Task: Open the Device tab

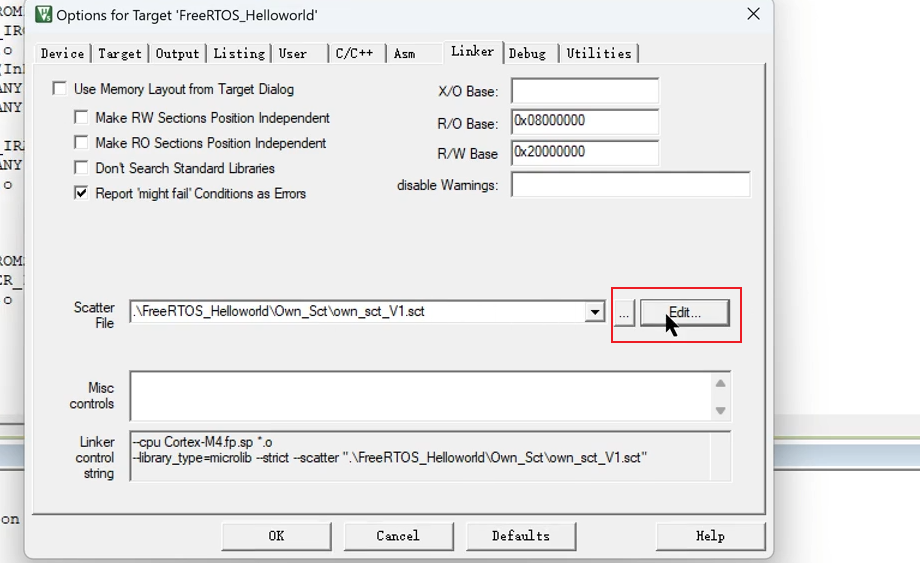Action: tap(62, 53)
